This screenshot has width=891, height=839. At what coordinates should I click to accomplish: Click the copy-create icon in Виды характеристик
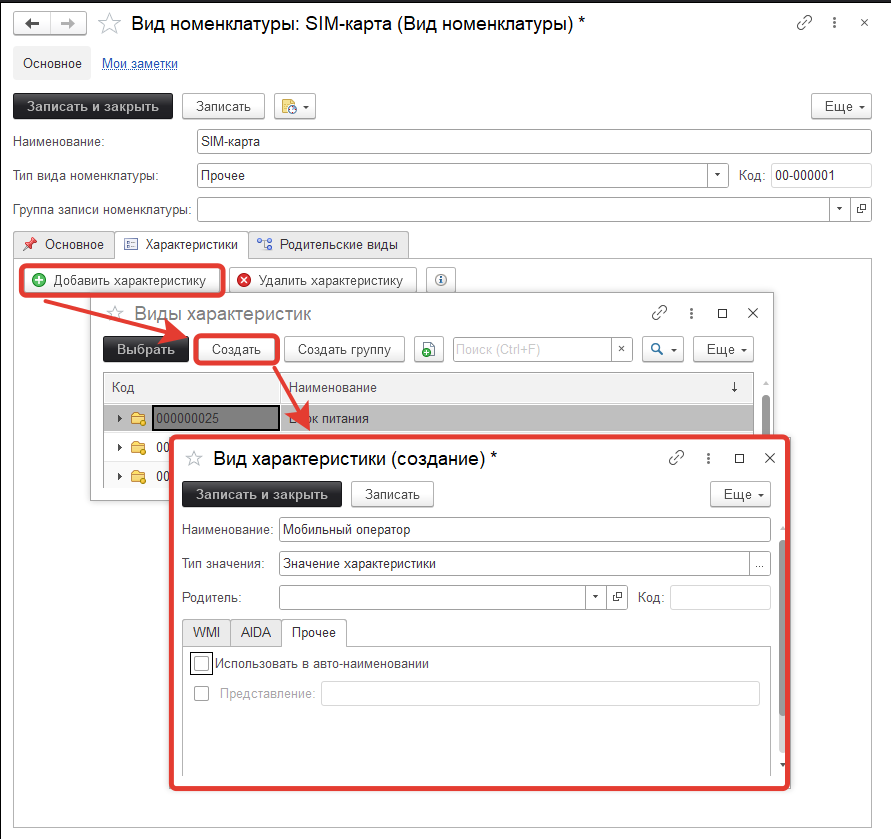(x=429, y=349)
